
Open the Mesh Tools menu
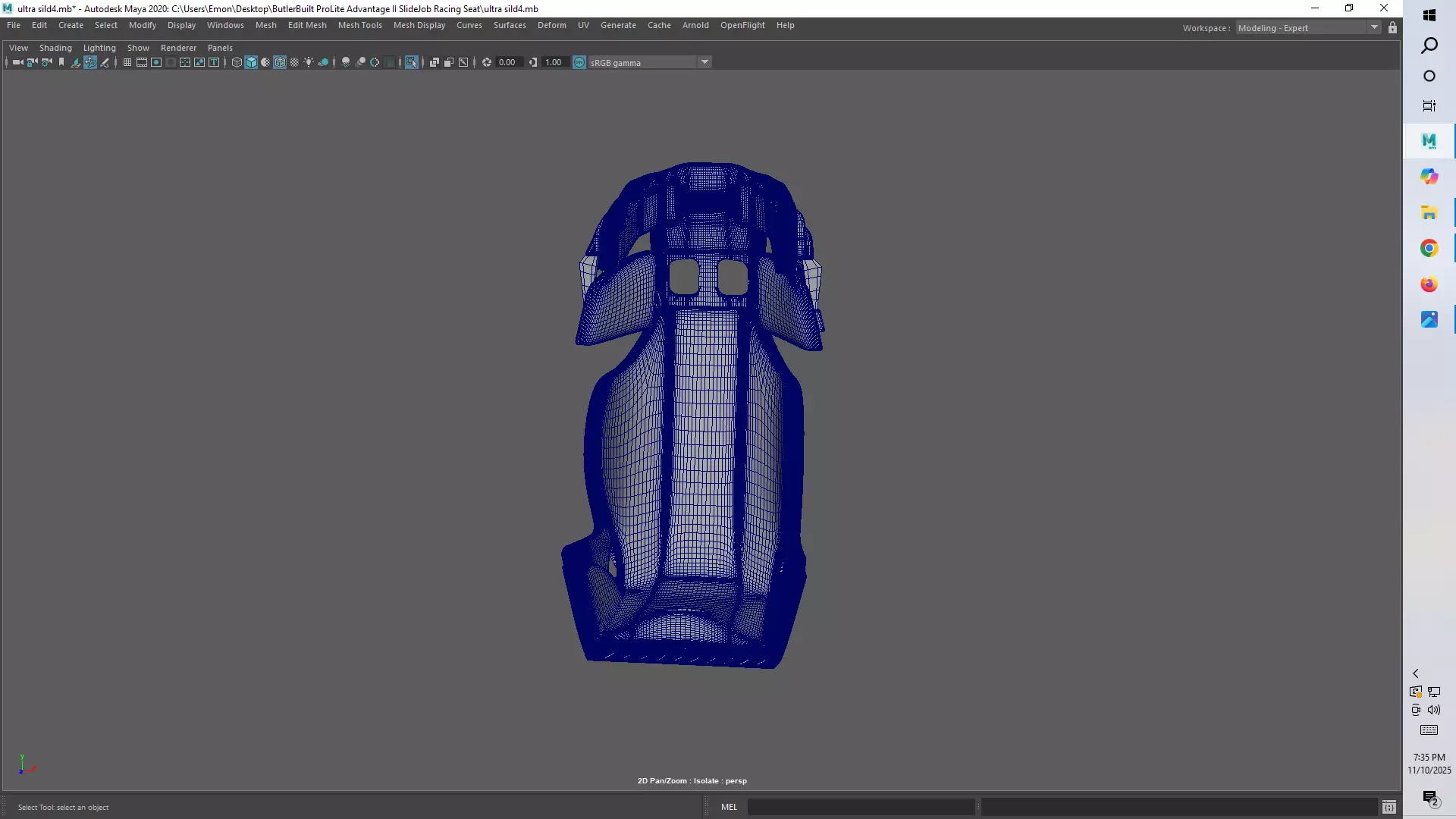pos(359,25)
